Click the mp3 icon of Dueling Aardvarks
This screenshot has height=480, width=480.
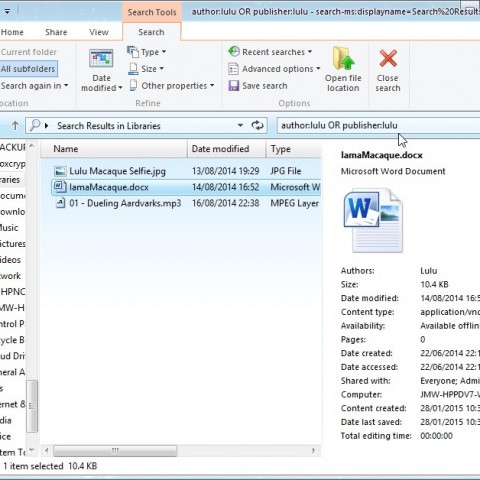point(60,203)
